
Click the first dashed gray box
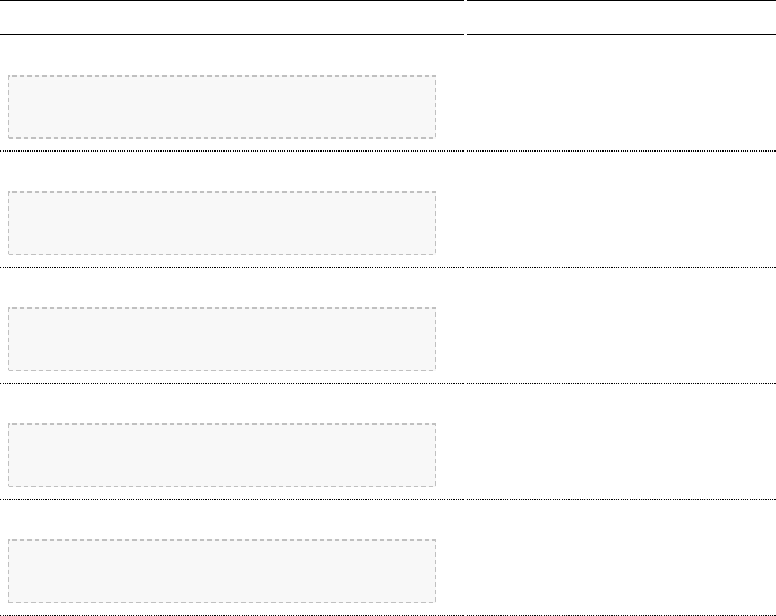coord(222,106)
